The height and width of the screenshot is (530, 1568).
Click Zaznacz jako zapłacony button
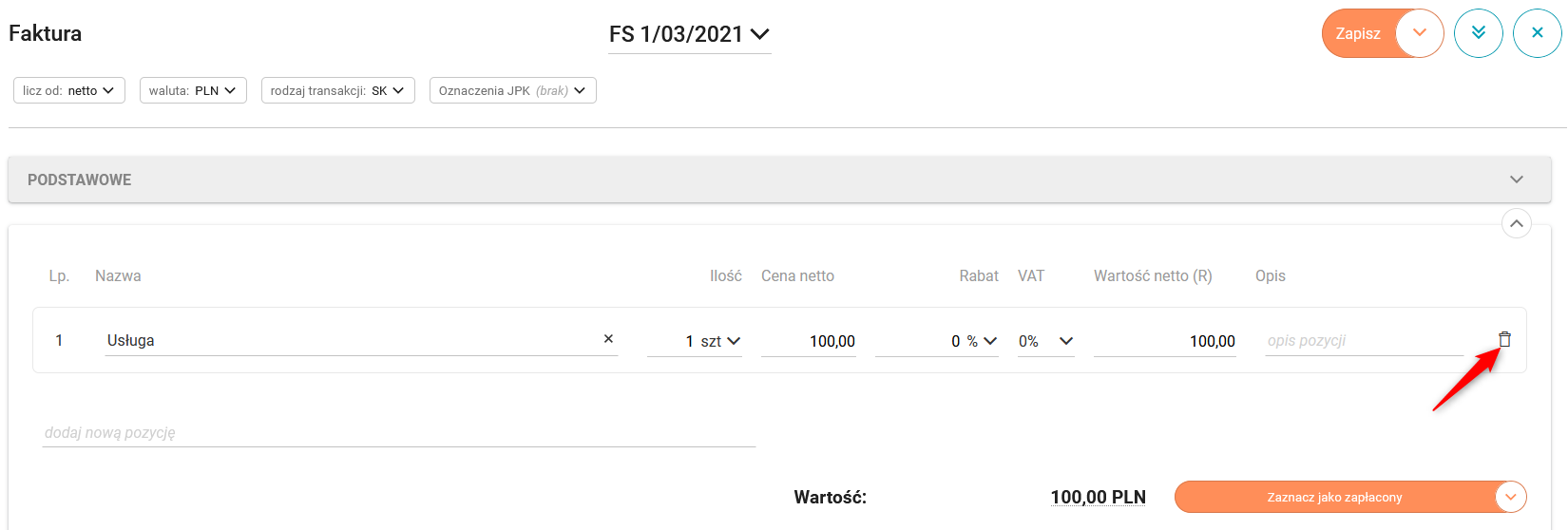(x=1333, y=497)
